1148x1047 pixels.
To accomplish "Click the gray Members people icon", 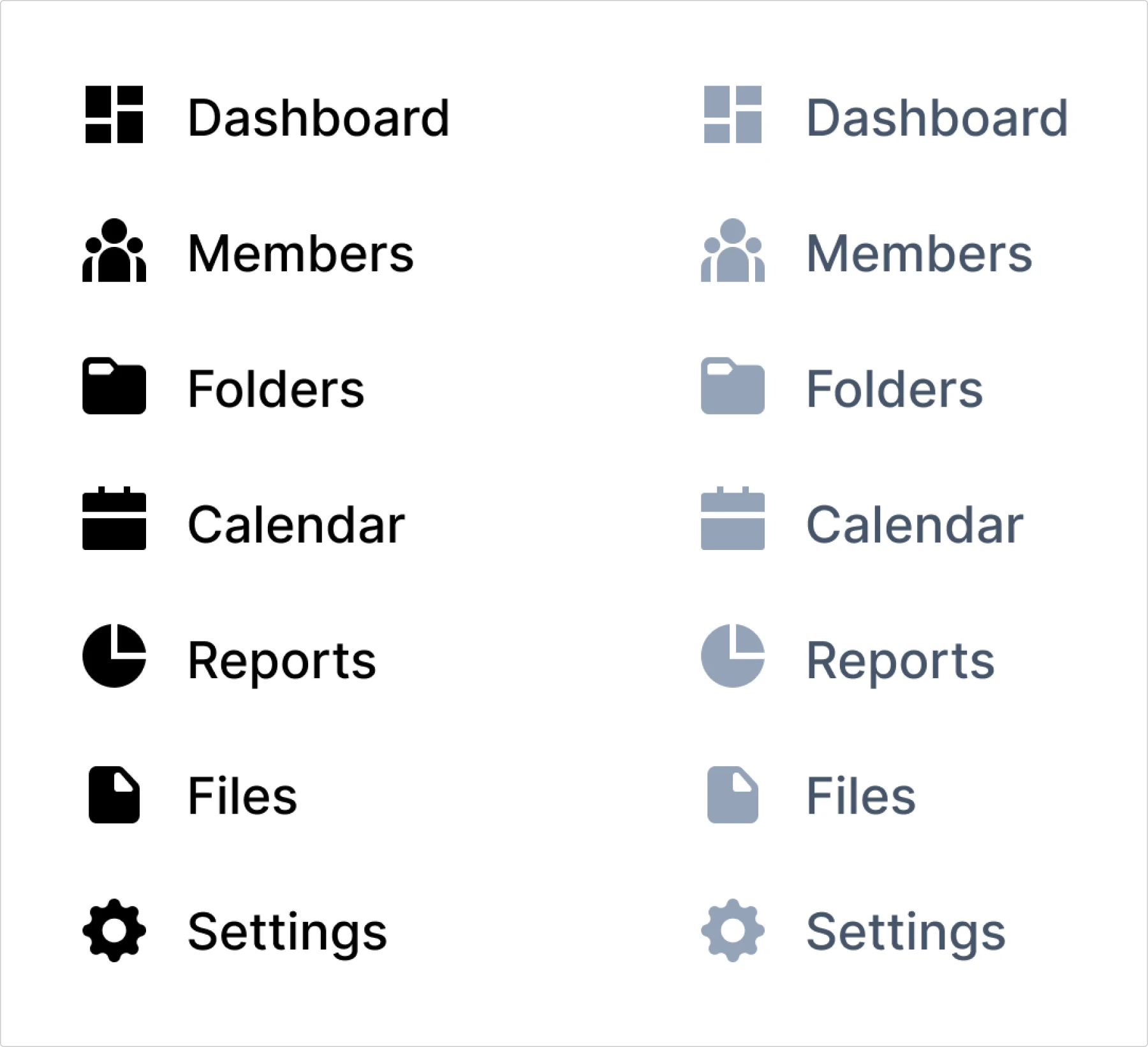I will coord(733,251).
